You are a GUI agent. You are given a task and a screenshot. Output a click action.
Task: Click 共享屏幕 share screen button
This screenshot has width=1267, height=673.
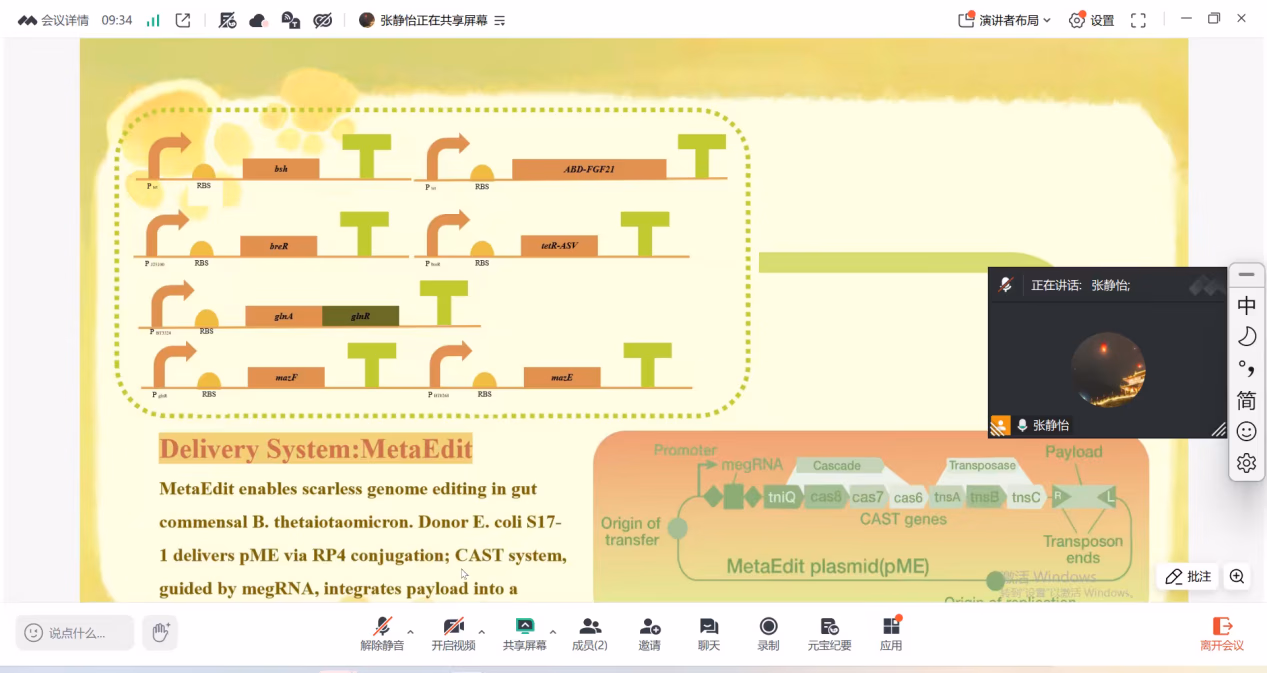[x=524, y=634]
